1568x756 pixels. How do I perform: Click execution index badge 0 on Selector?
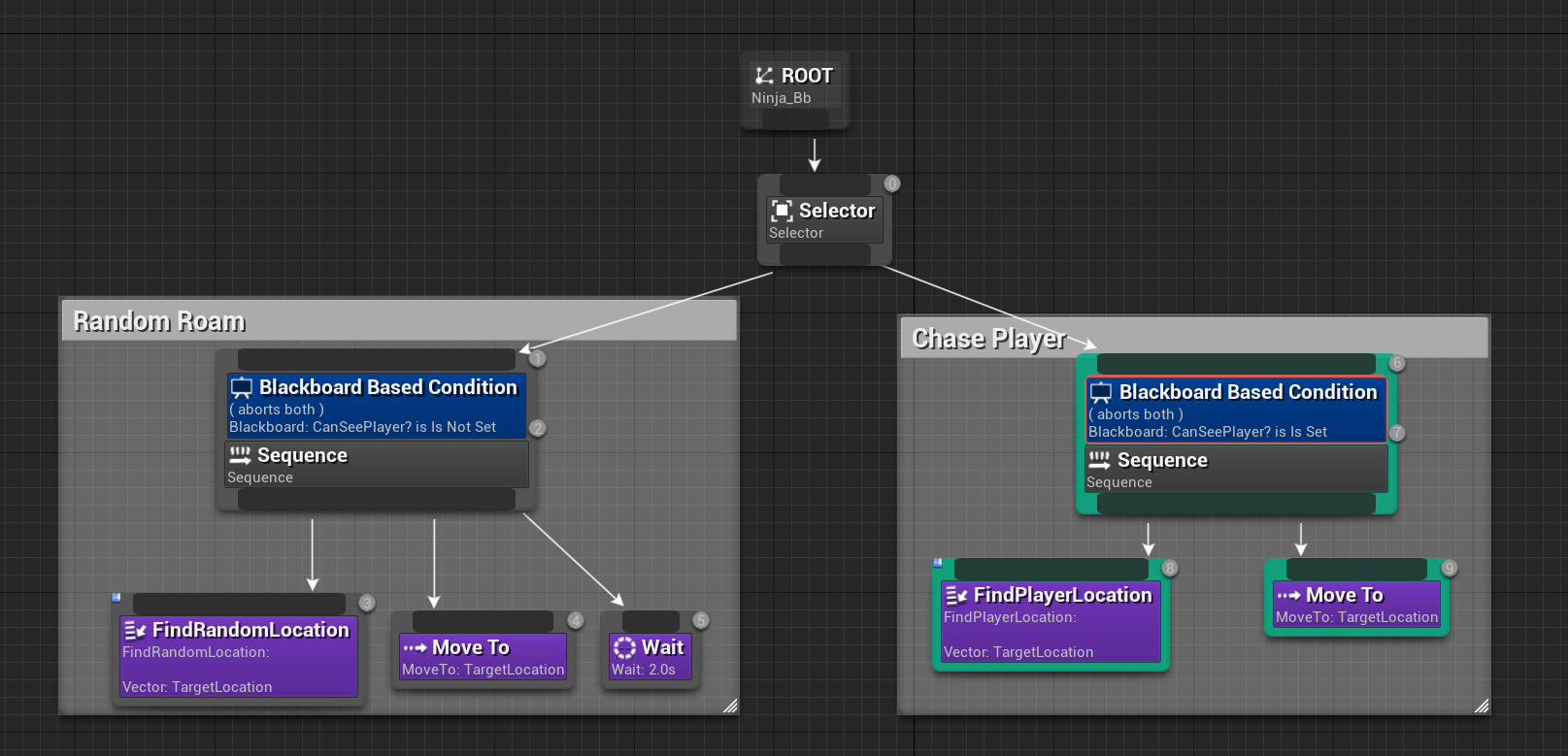tap(892, 183)
